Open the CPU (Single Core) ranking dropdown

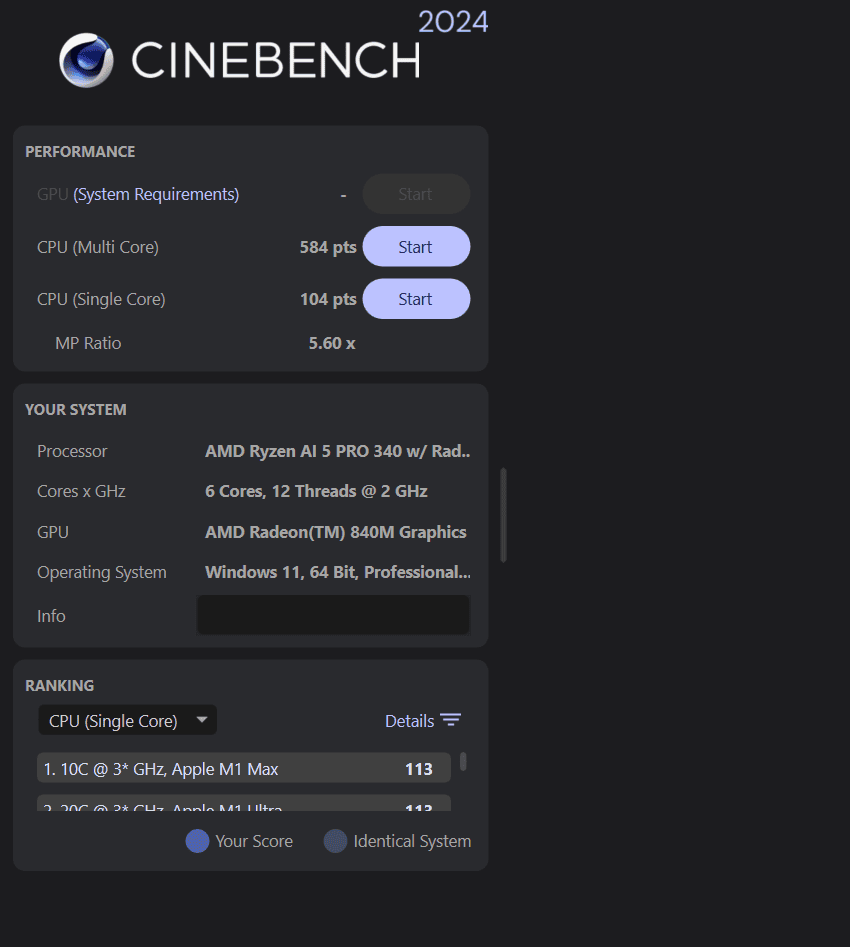coord(127,721)
